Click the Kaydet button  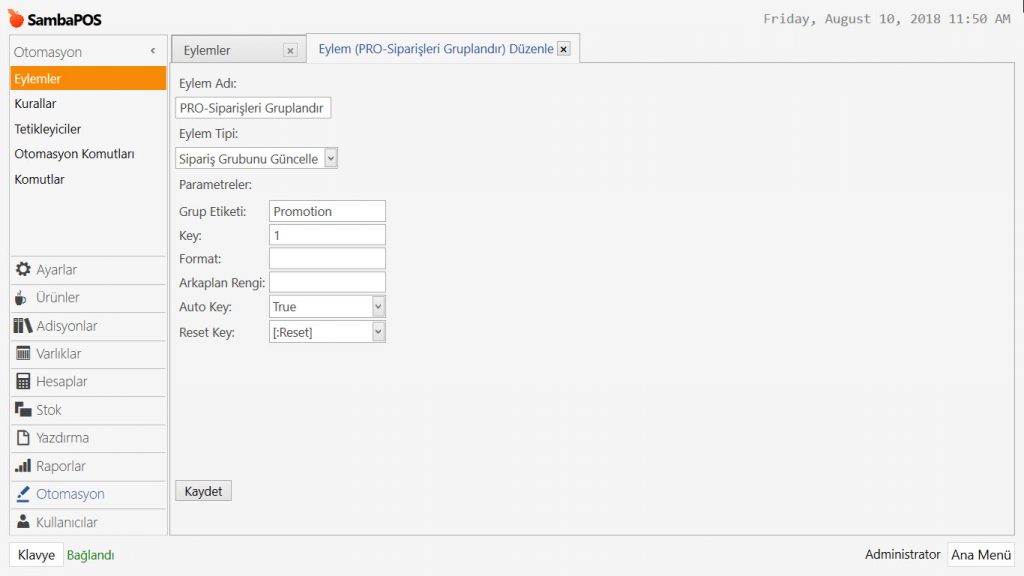[203, 491]
